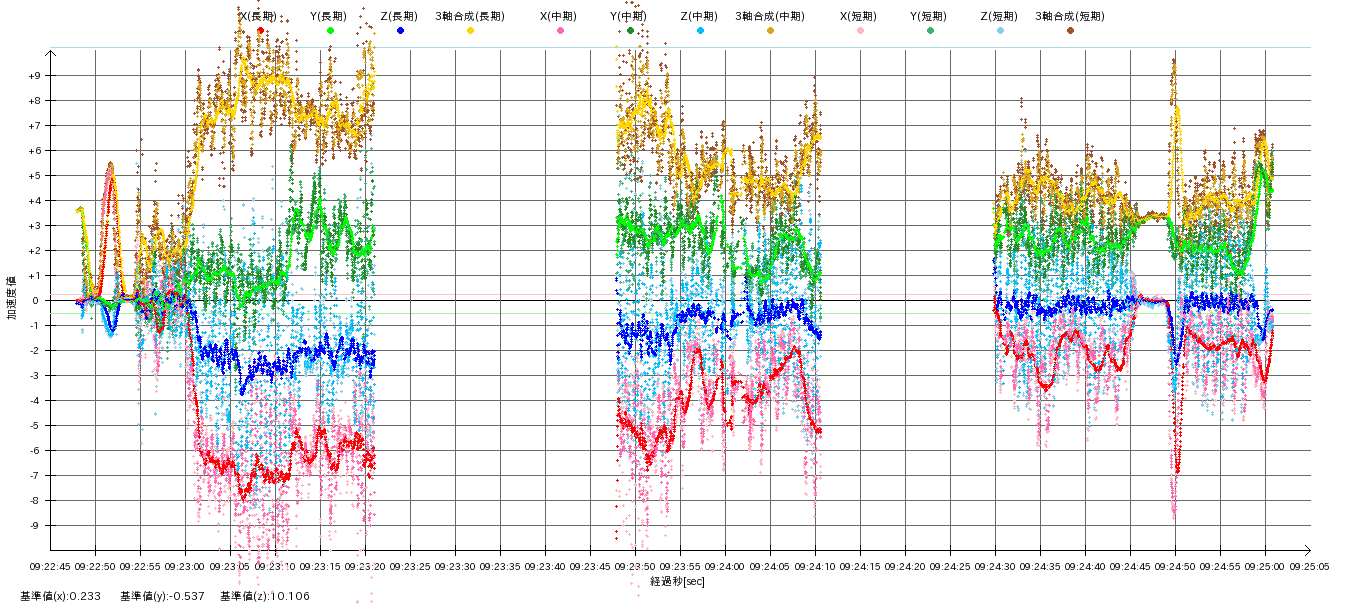The width and height of the screenshot is (1350, 610).
Task: Click the 基準値(z):10.106 text
Action: click(267, 597)
